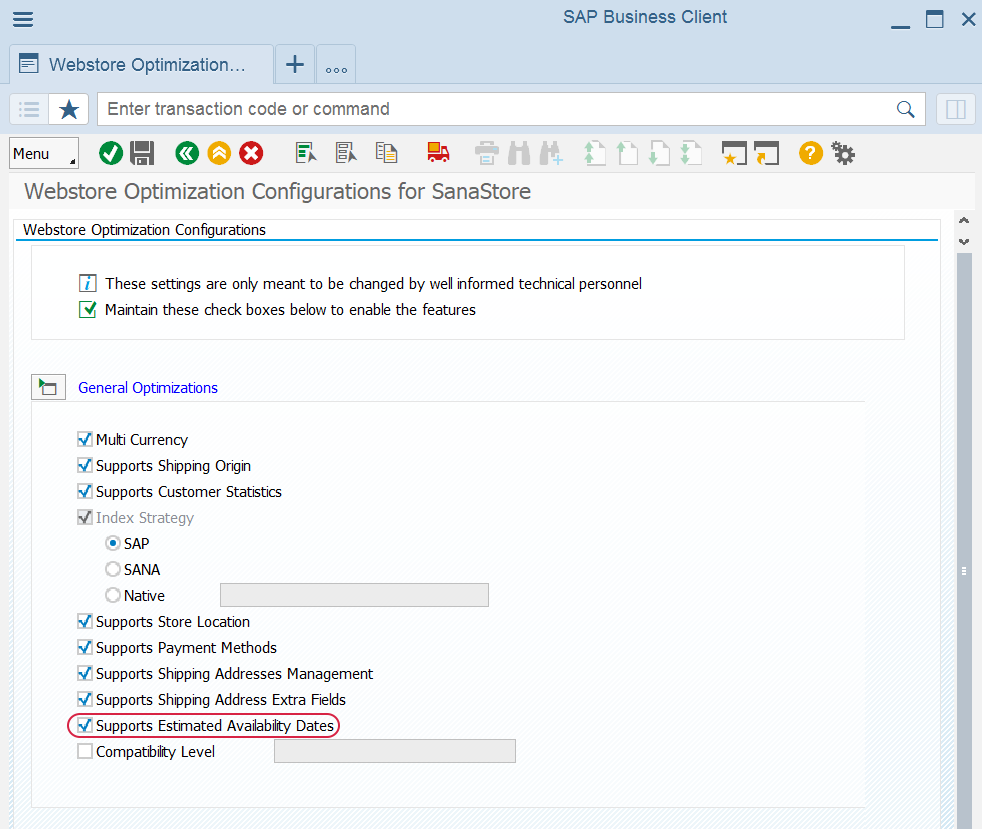
Task: Uncheck Multi Currency checkbox
Action: click(85, 440)
